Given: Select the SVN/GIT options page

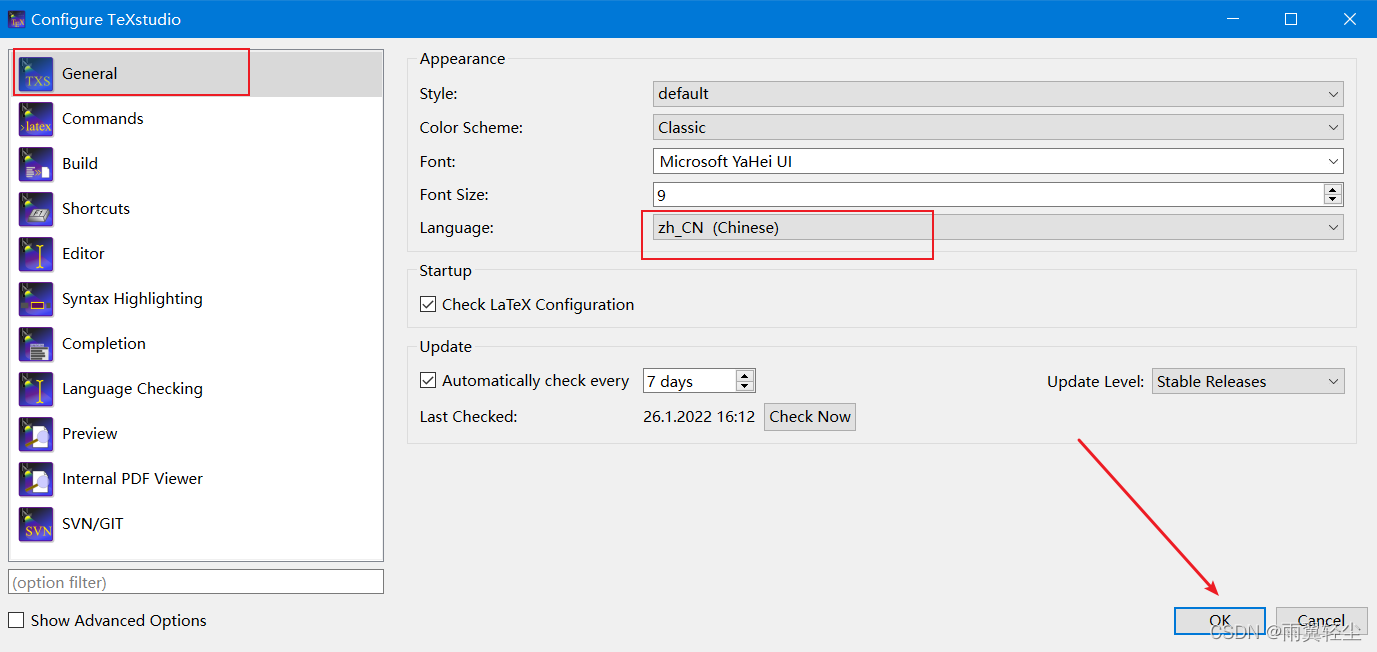Looking at the screenshot, I should point(196,524).
